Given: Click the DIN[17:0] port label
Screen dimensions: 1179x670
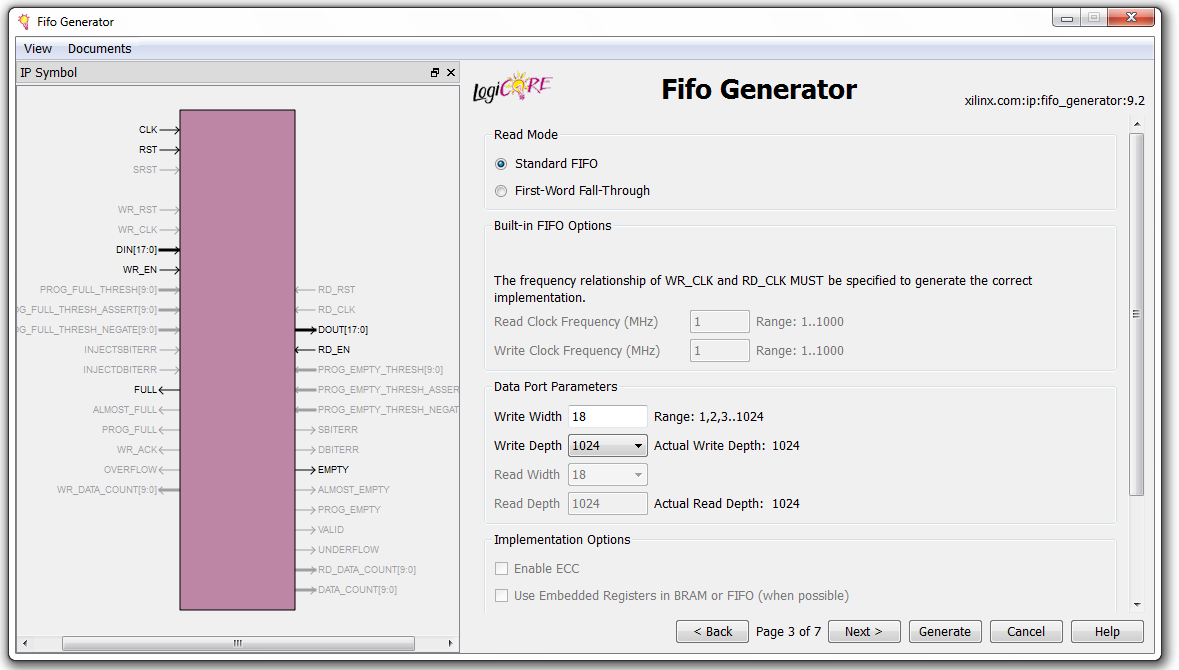Looking at the screenshot, I should tap(137, 250).
